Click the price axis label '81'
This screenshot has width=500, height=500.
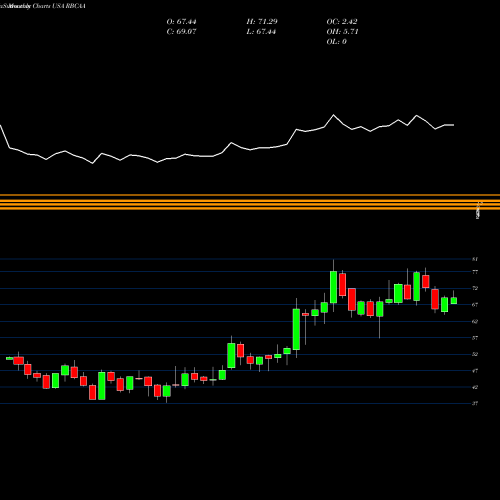tap(475, 259)
